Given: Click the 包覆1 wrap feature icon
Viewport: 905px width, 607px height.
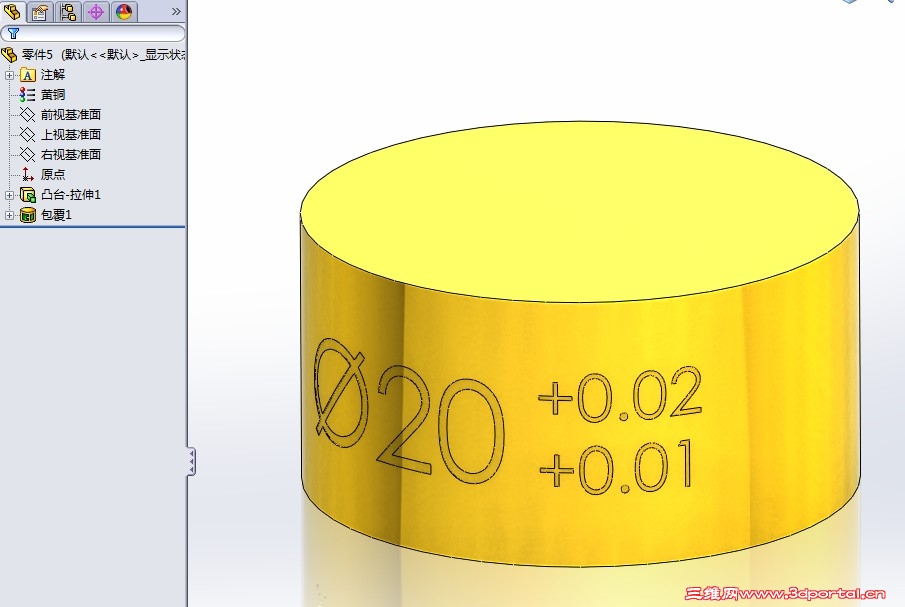Looking at the screenshot, I should (x=28, y=215).
